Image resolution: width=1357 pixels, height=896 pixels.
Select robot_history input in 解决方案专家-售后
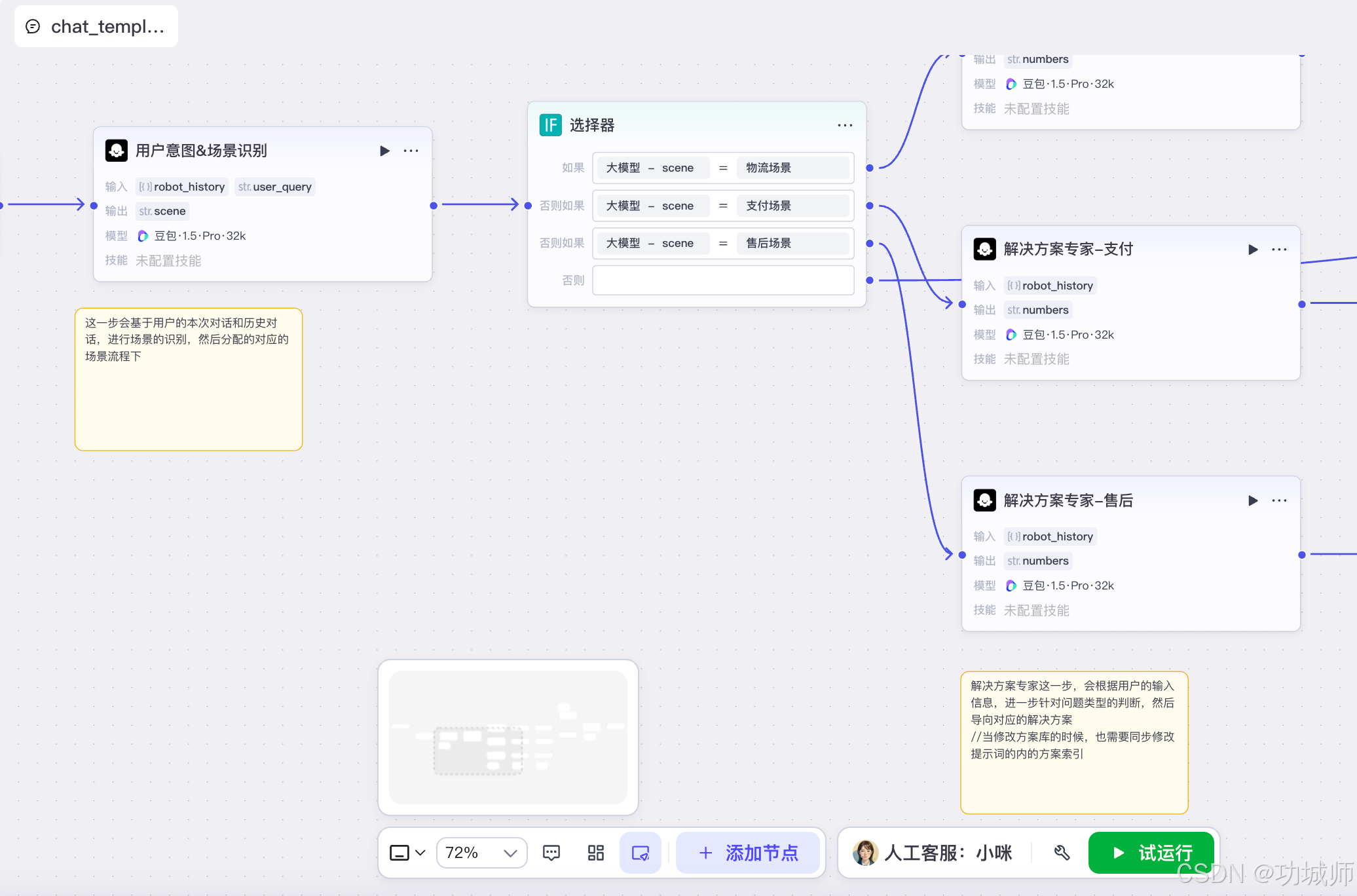click(1050, 536)
